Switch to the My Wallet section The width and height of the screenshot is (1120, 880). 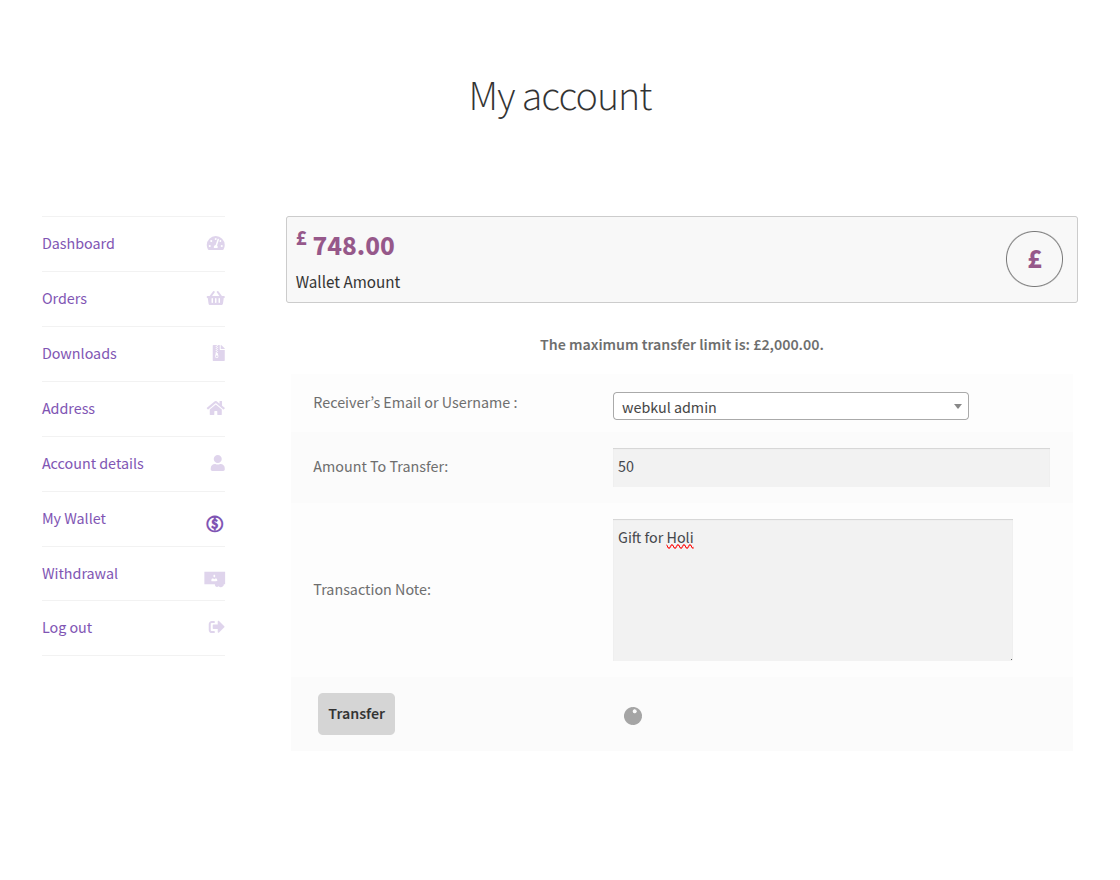(x=73, y=518)
